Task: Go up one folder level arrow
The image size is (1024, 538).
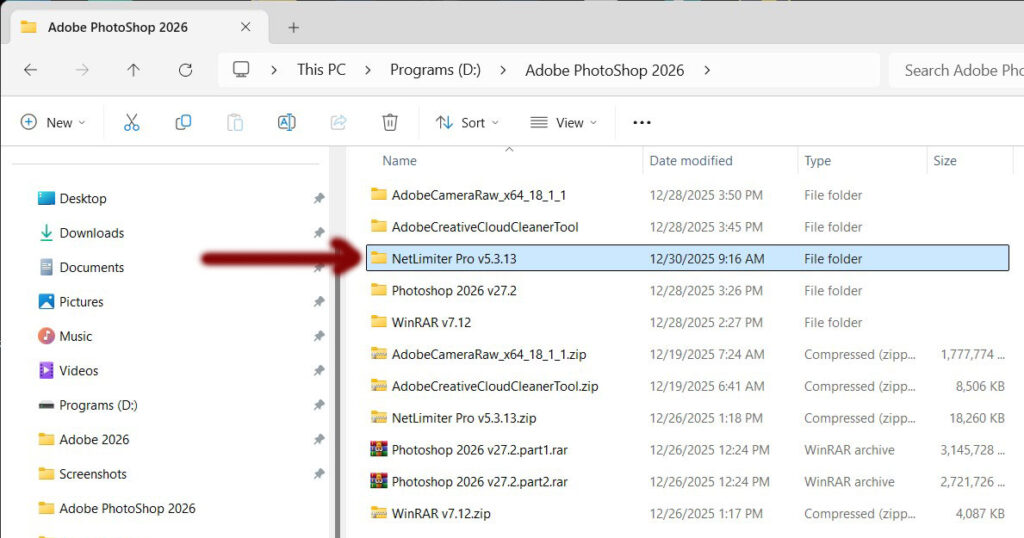Action: [133, 70]
